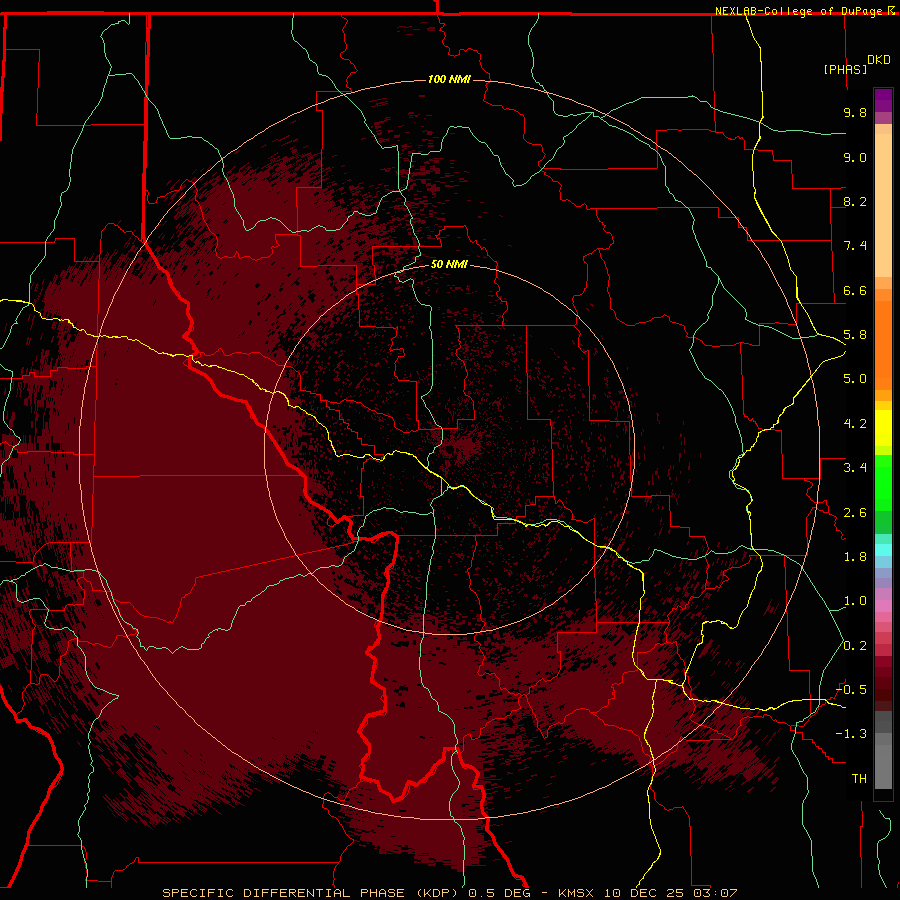Select the purple segment atop the color bar
Image resolution: width=900 pixels, height=900 pixels.
point(883,100)
